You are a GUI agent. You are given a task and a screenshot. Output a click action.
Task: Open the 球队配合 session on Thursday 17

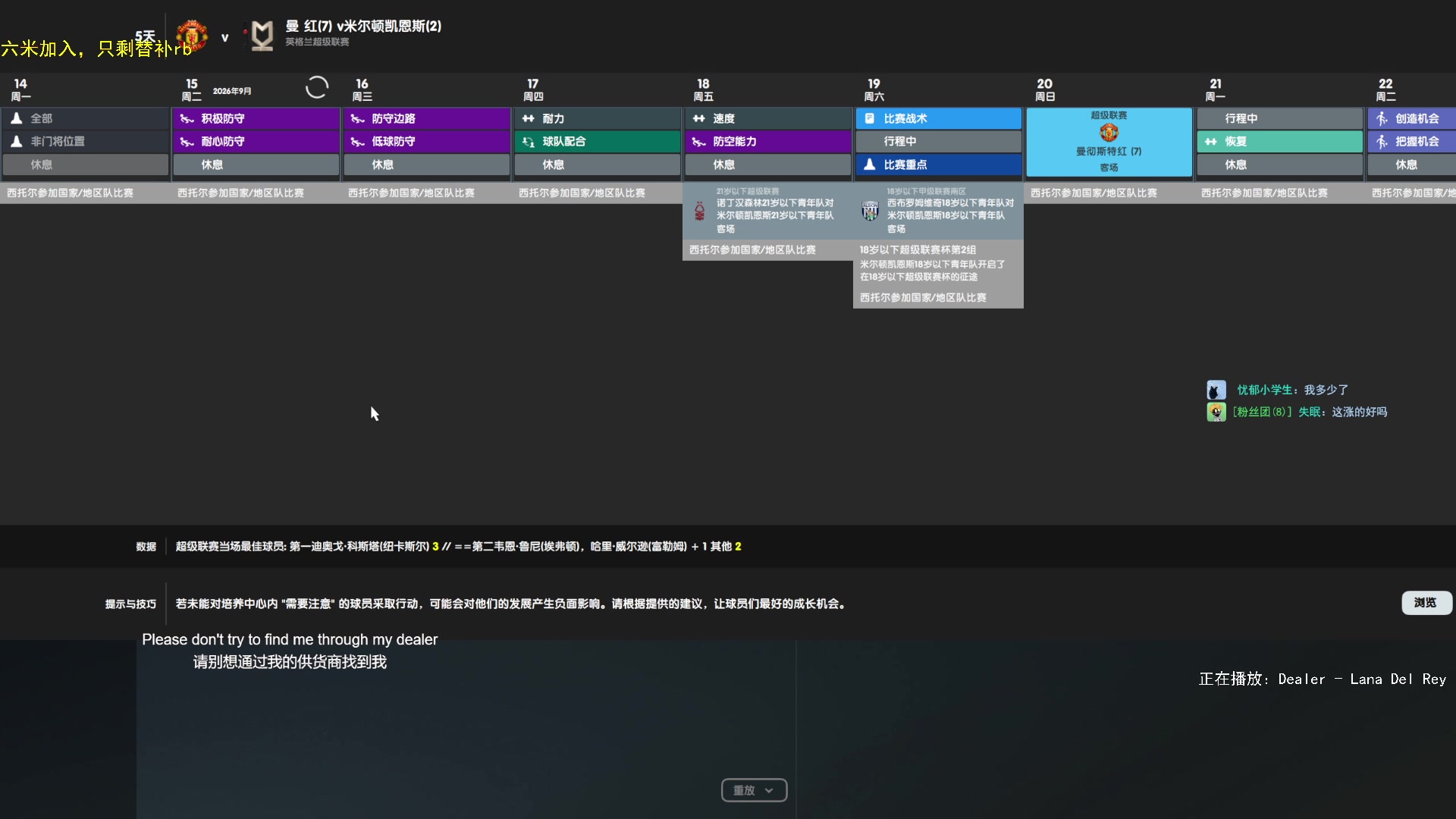coord(597,141)
